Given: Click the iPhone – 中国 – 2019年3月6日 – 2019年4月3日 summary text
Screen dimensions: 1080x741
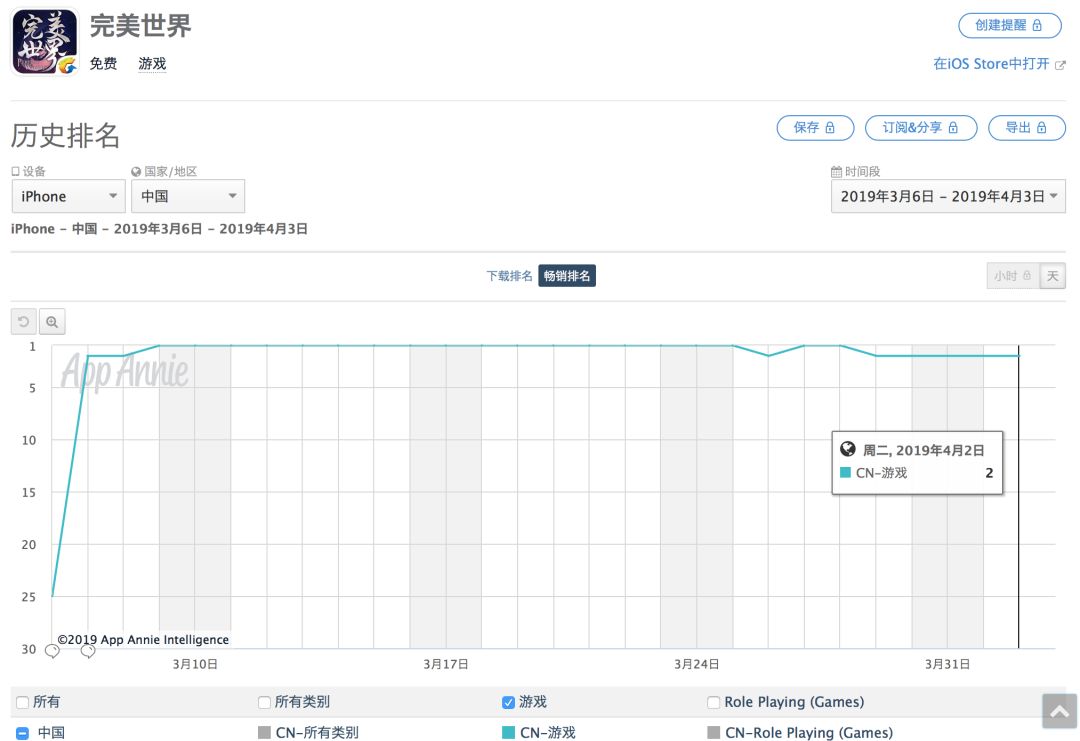Looking at the screenshot, I should [x=159, y=229].
